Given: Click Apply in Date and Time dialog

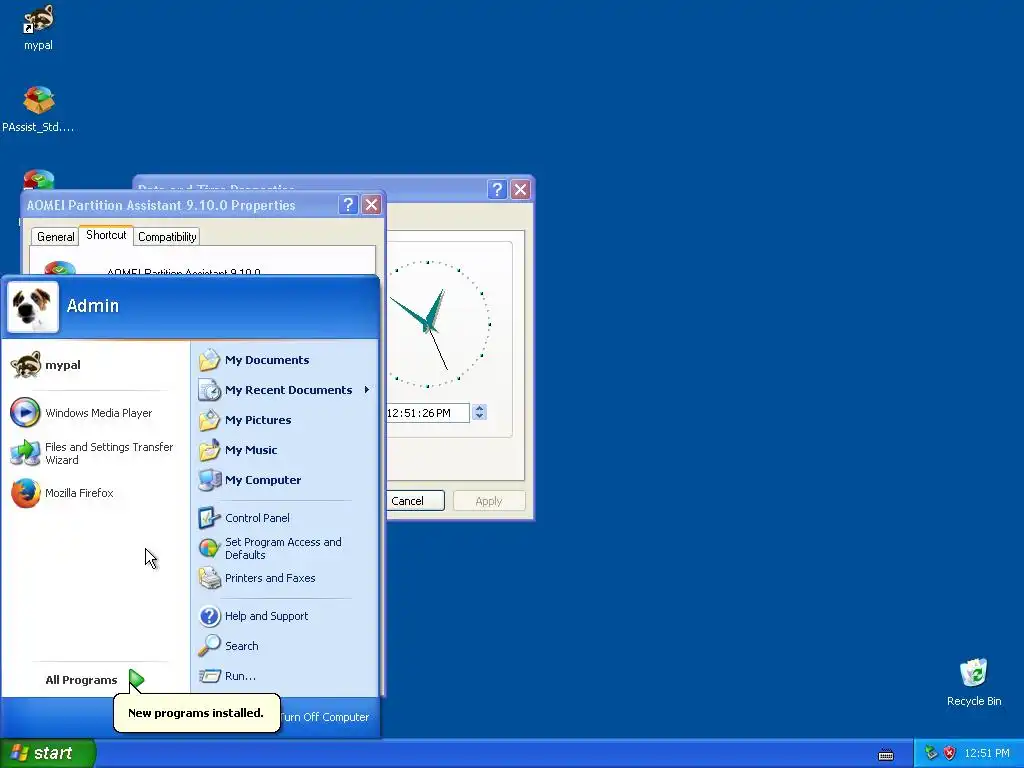Looking at the screenshot, I should pos(489,501).
